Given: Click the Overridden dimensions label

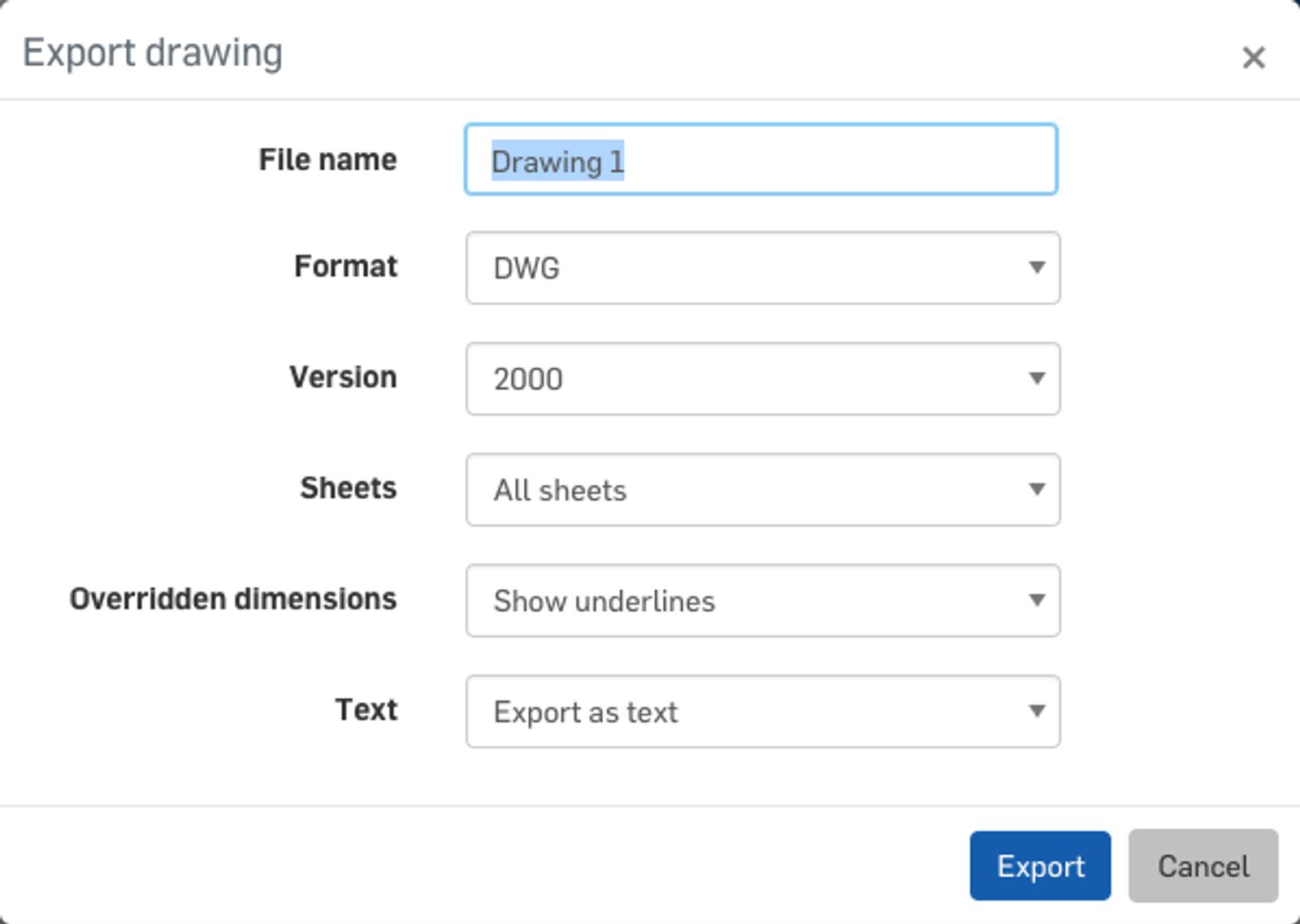Looking at the screenshot, I should (x=233, y=599).
